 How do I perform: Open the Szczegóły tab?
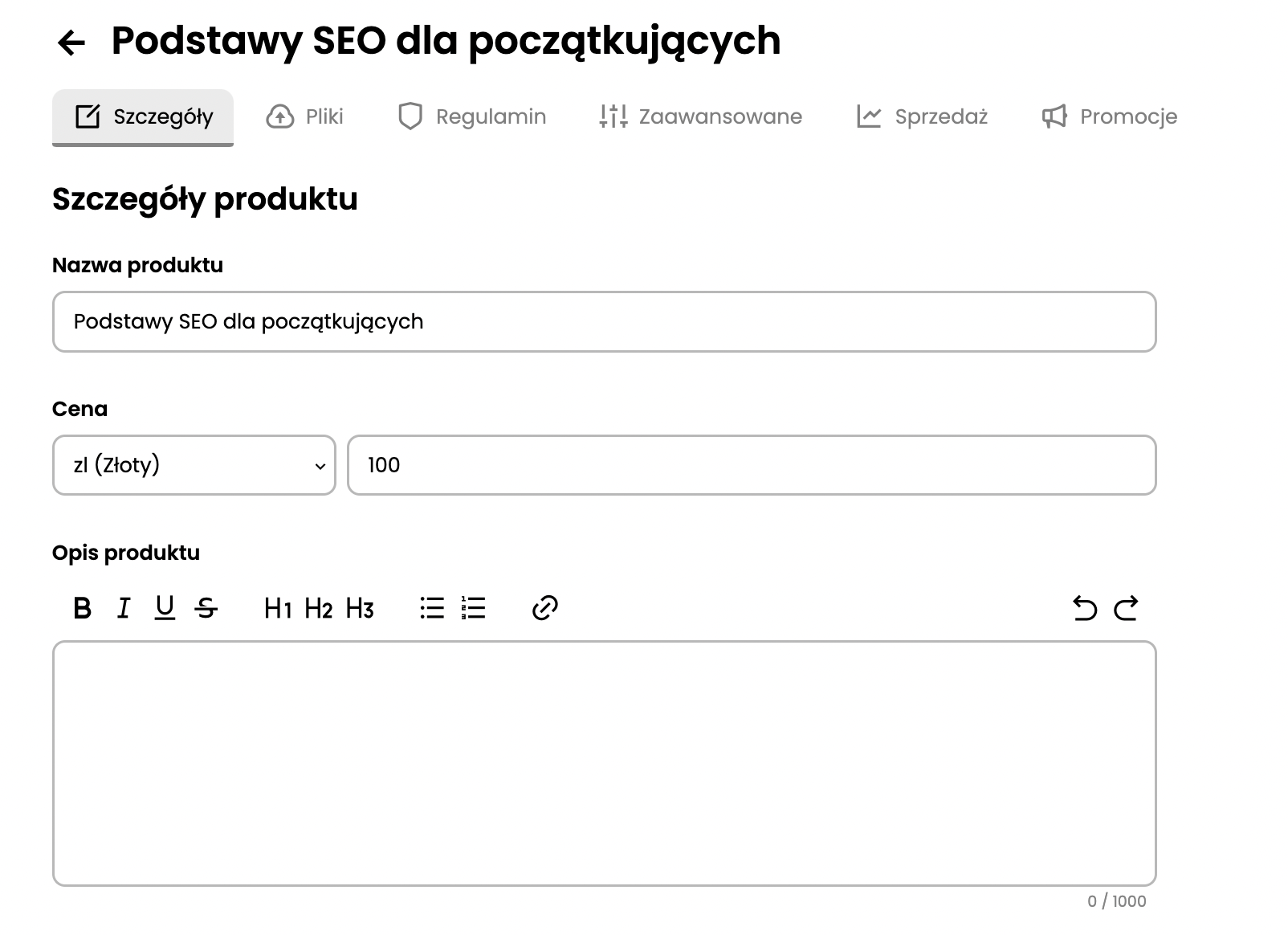tap(143, 117)
